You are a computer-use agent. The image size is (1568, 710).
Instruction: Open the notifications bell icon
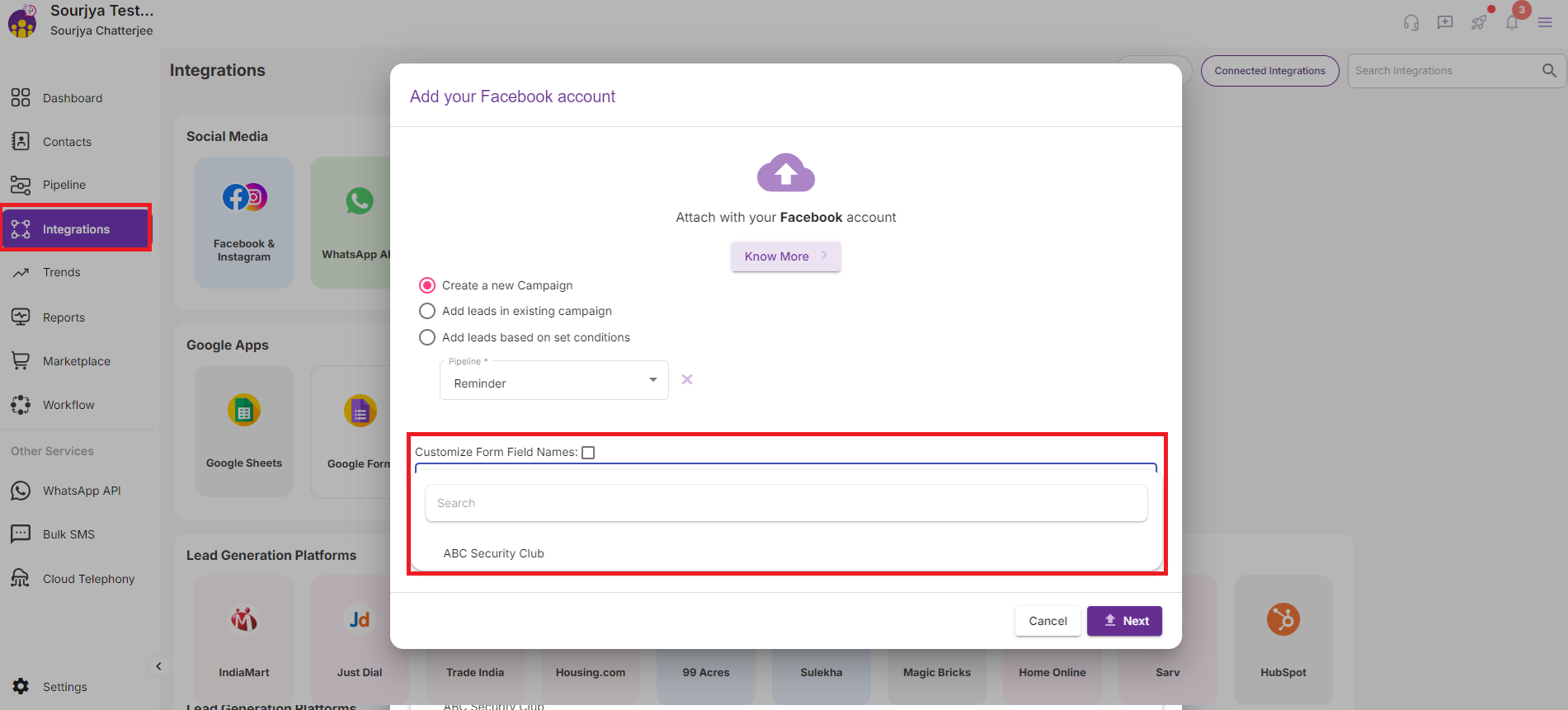[x=1512, y=23]
